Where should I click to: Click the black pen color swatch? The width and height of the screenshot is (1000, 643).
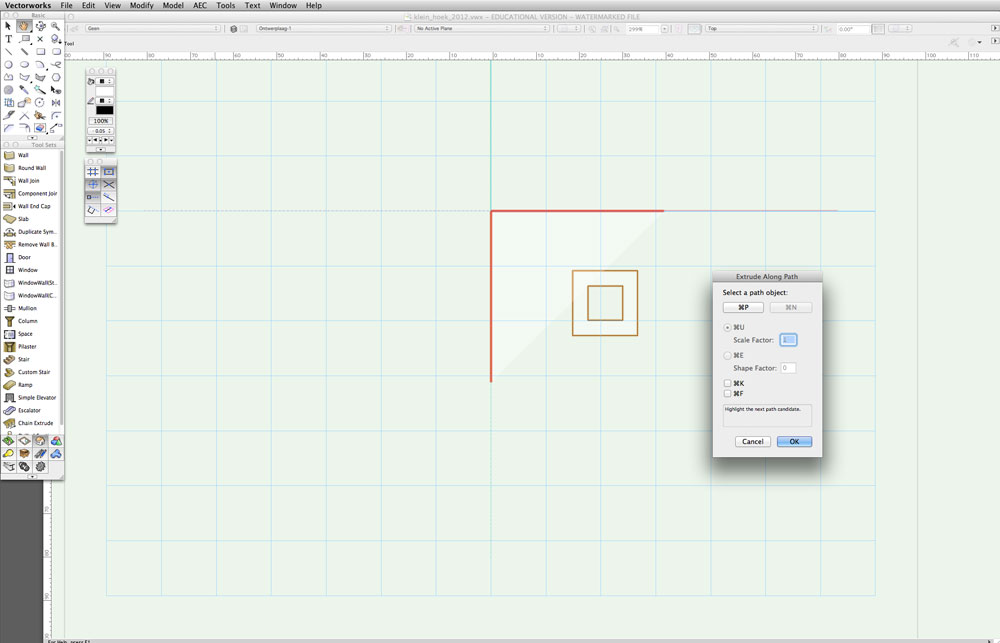pos(105,110)
